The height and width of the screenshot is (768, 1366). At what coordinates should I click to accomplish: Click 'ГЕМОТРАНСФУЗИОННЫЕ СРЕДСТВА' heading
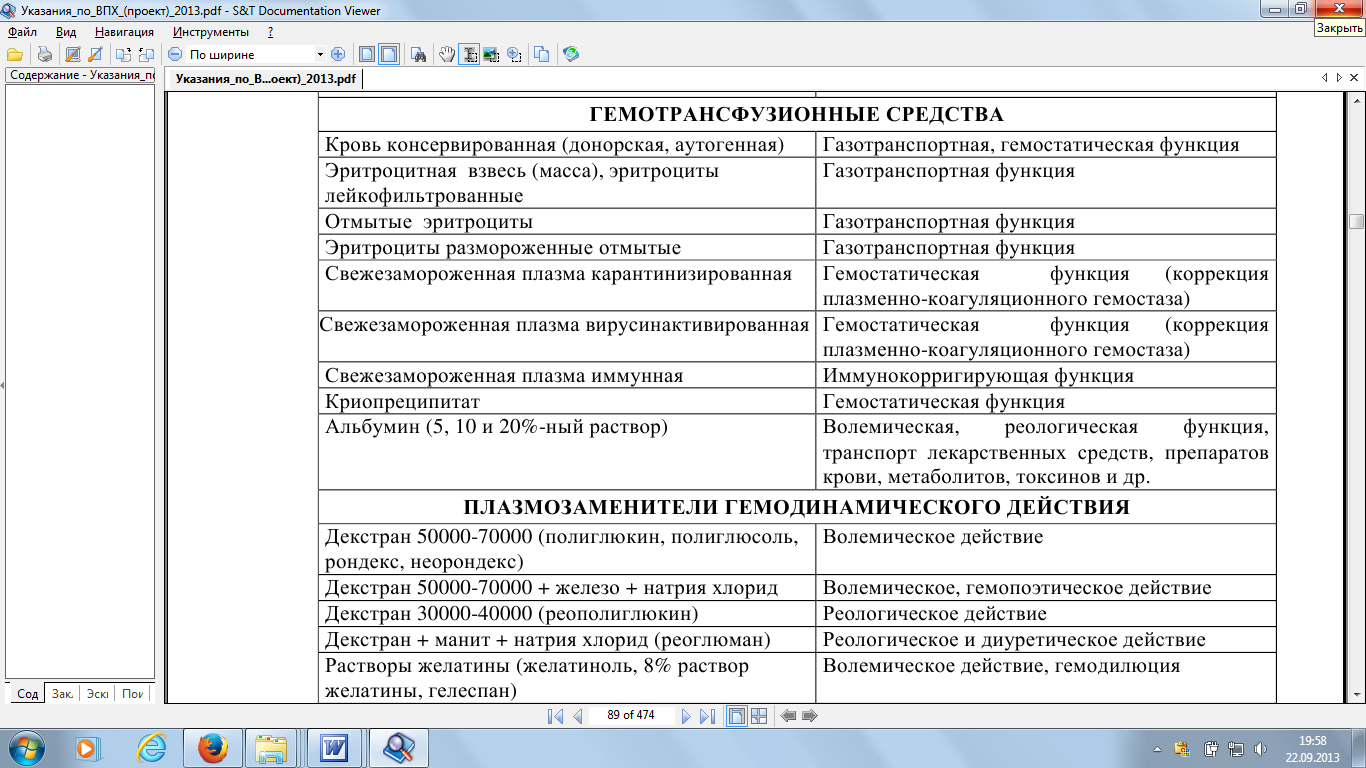797,113
